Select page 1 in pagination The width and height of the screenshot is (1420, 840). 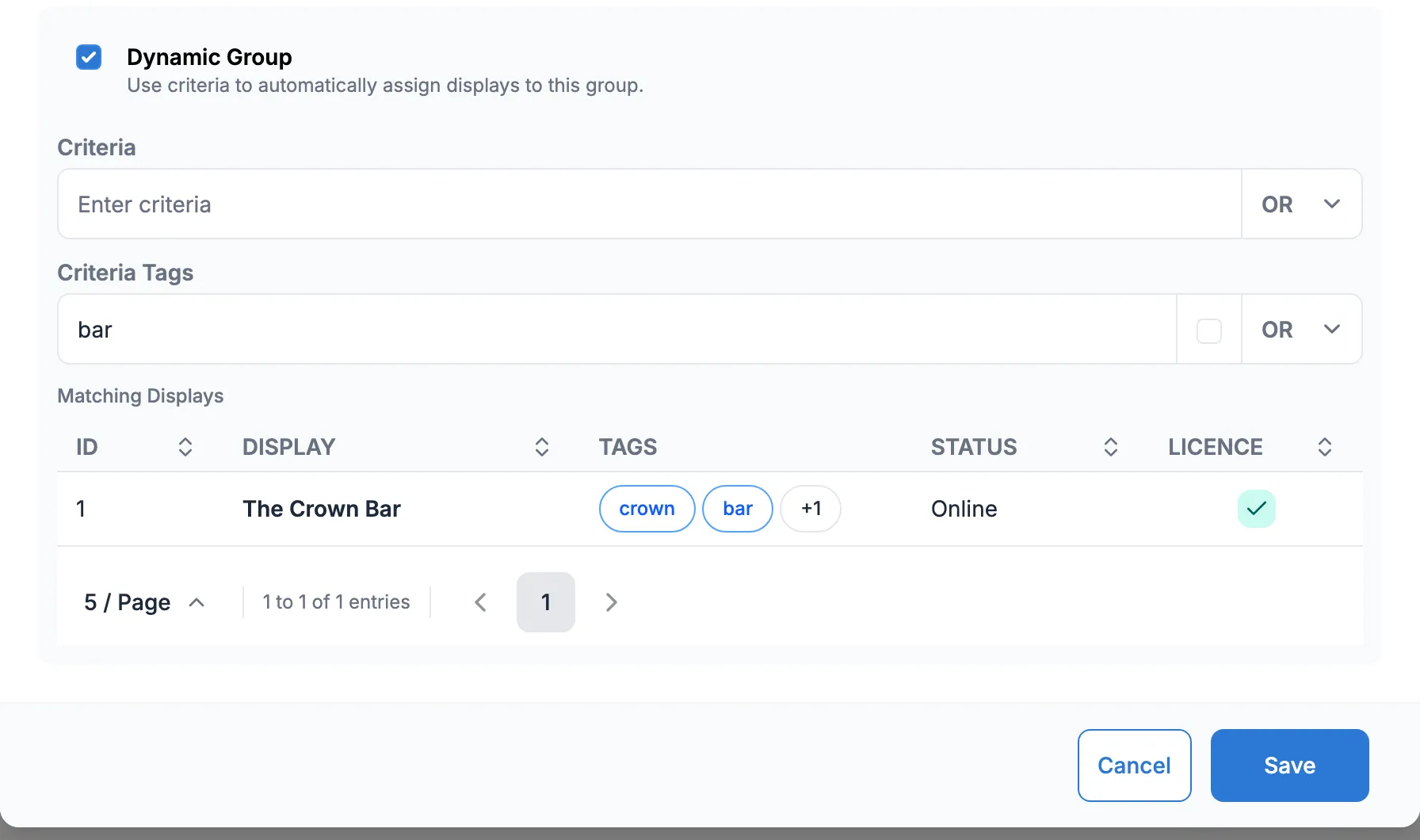(546, 602)
